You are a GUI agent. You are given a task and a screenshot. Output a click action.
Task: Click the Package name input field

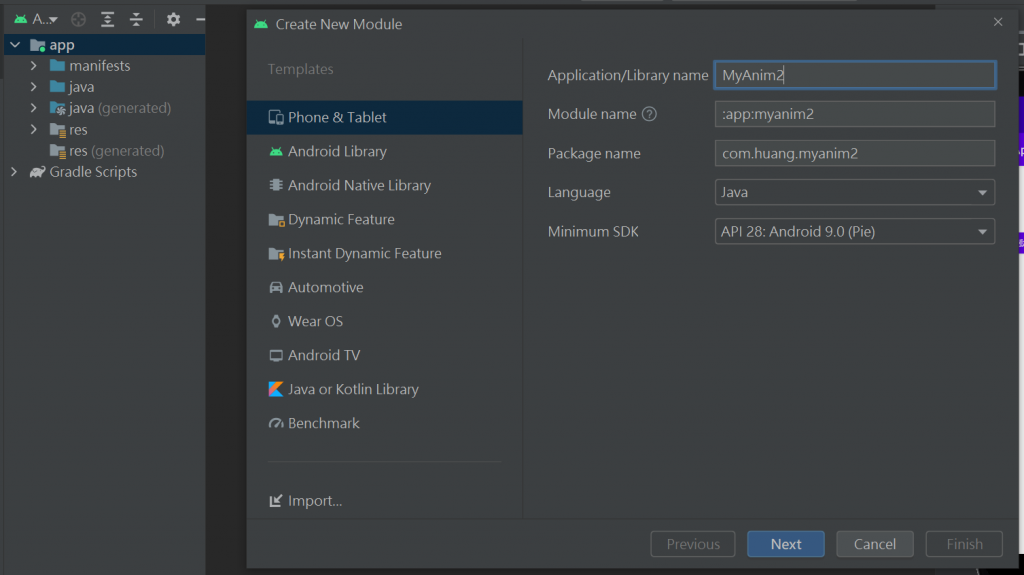855,153
